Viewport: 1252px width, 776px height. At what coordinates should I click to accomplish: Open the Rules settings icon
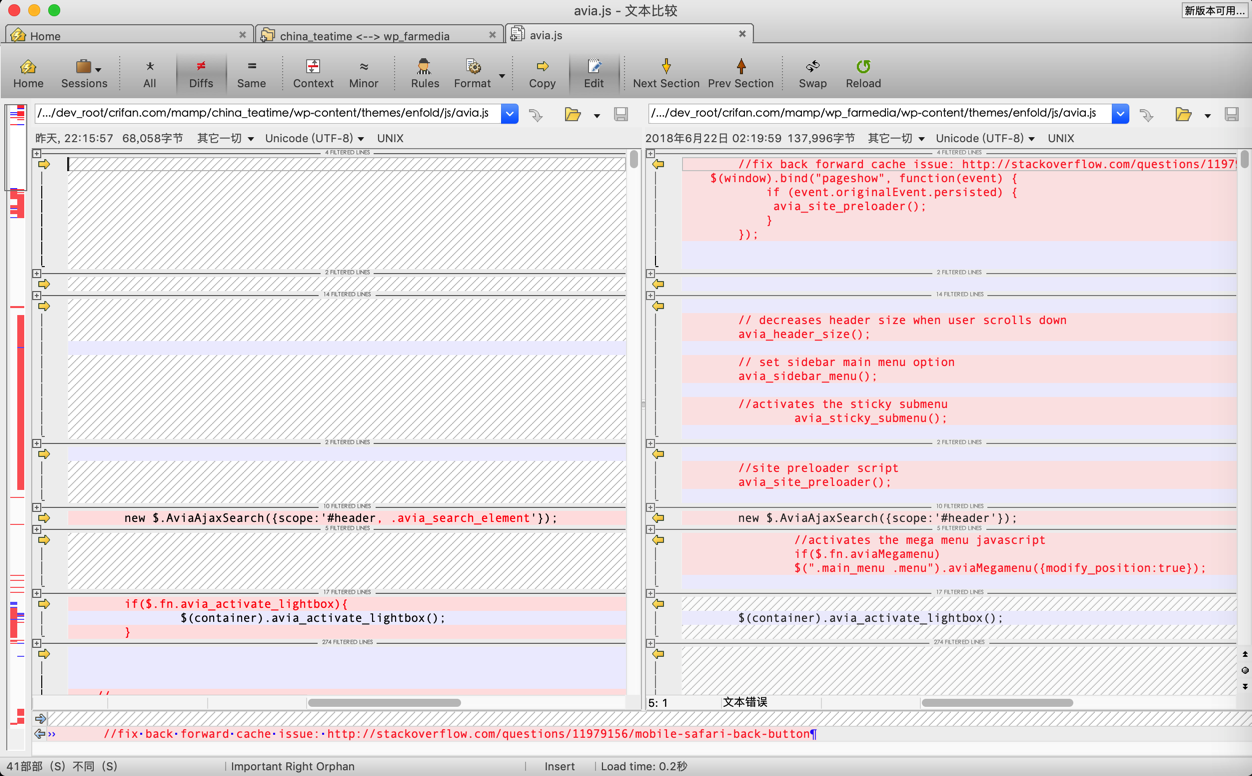click(424, 72)
